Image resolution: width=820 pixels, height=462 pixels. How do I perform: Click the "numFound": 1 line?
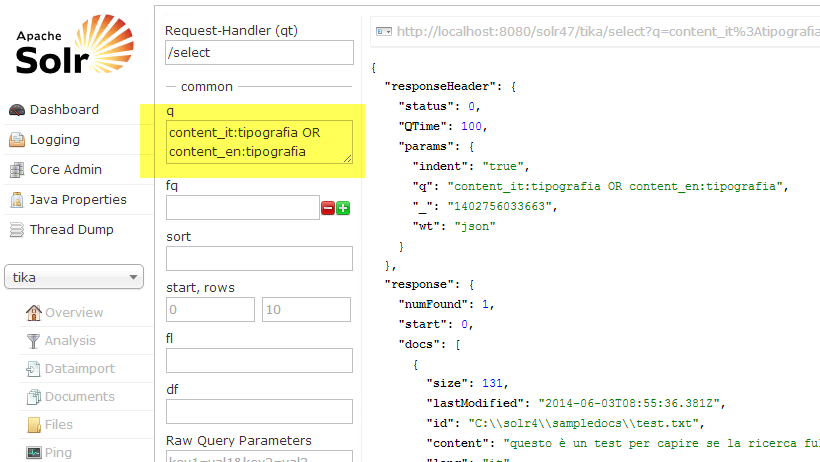446,305
